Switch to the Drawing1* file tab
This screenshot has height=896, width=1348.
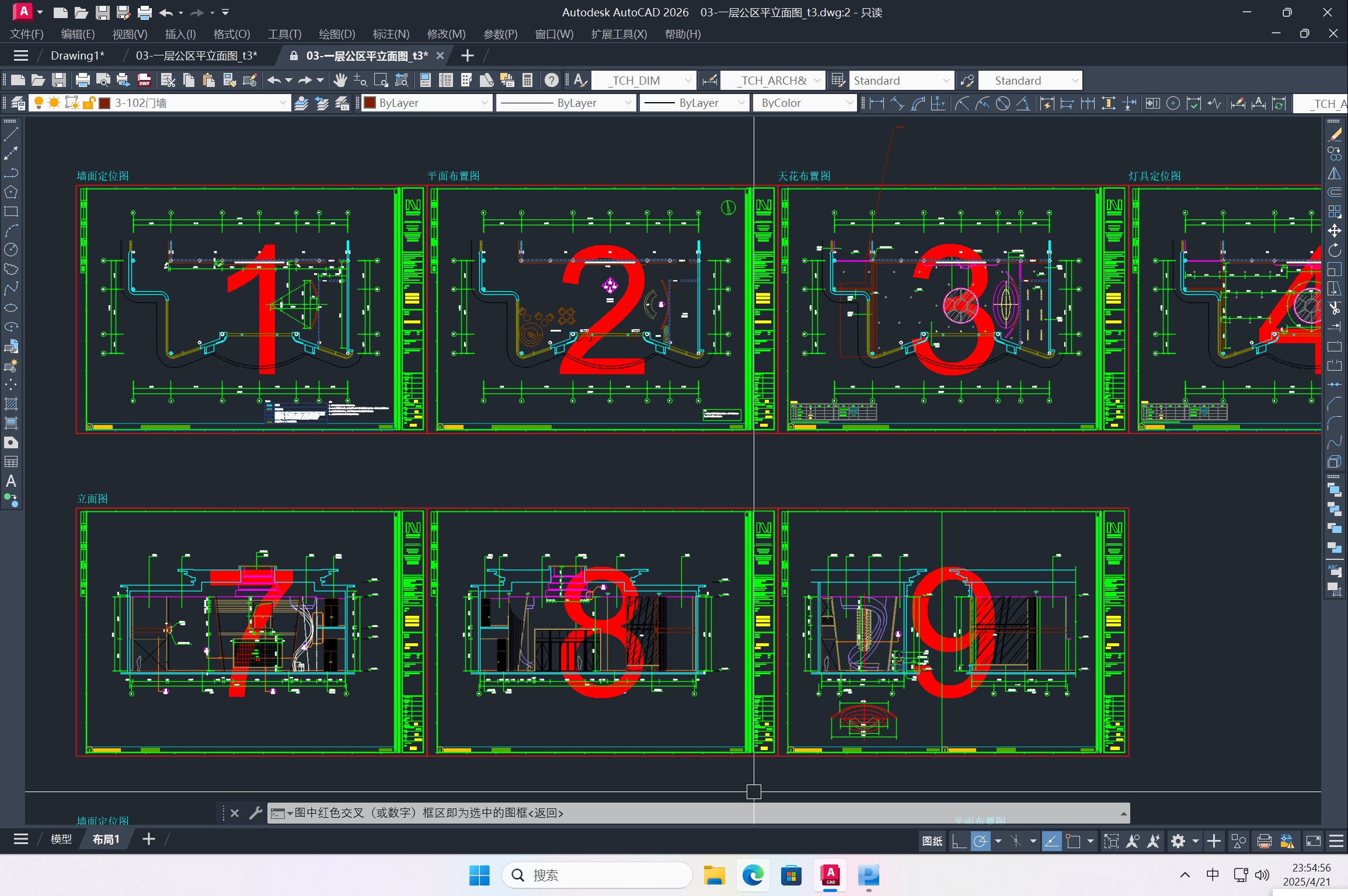coord(77,56)
